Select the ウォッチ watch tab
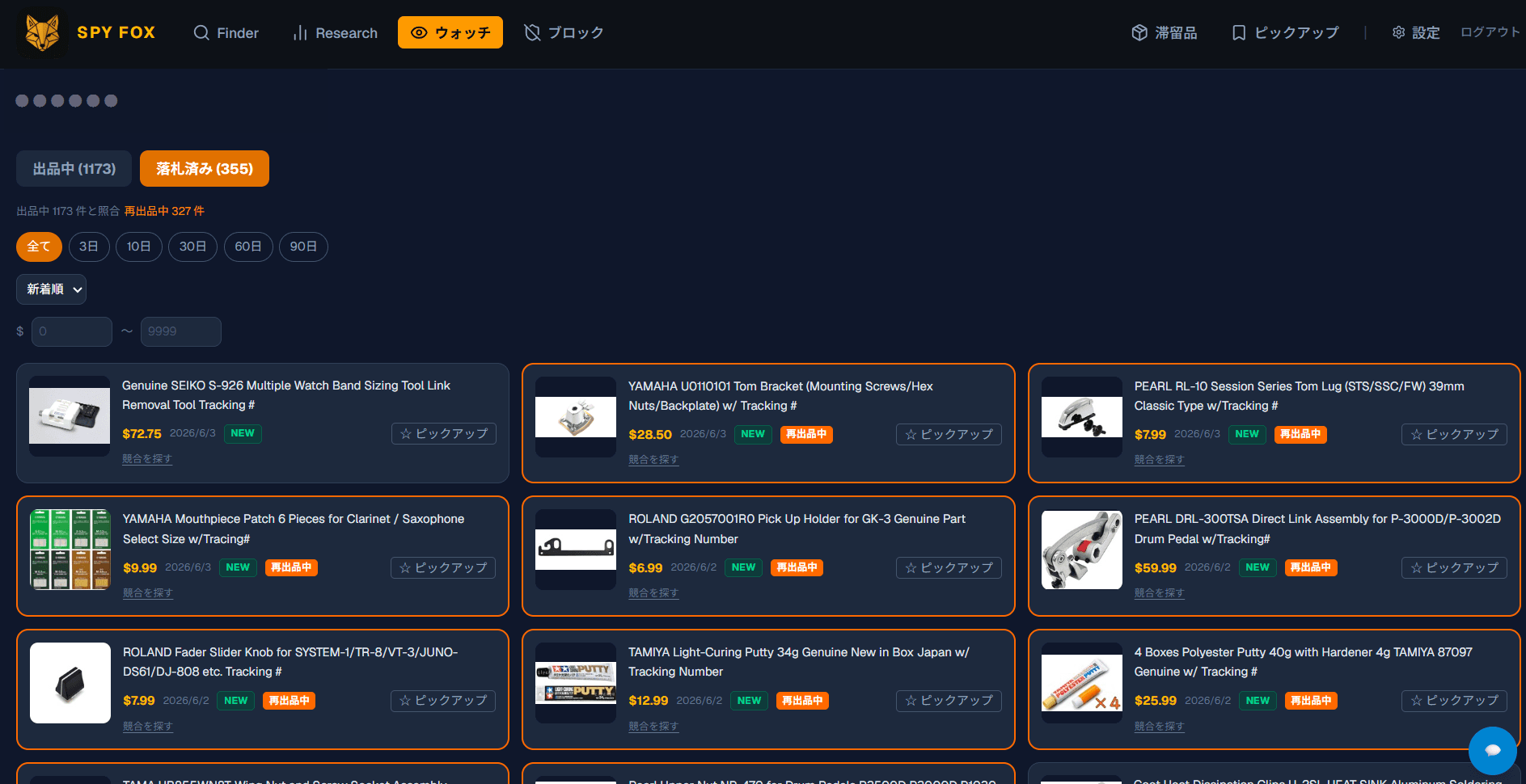The width and height of the screenshot is (1526, 784). click(x=450, y=32)
